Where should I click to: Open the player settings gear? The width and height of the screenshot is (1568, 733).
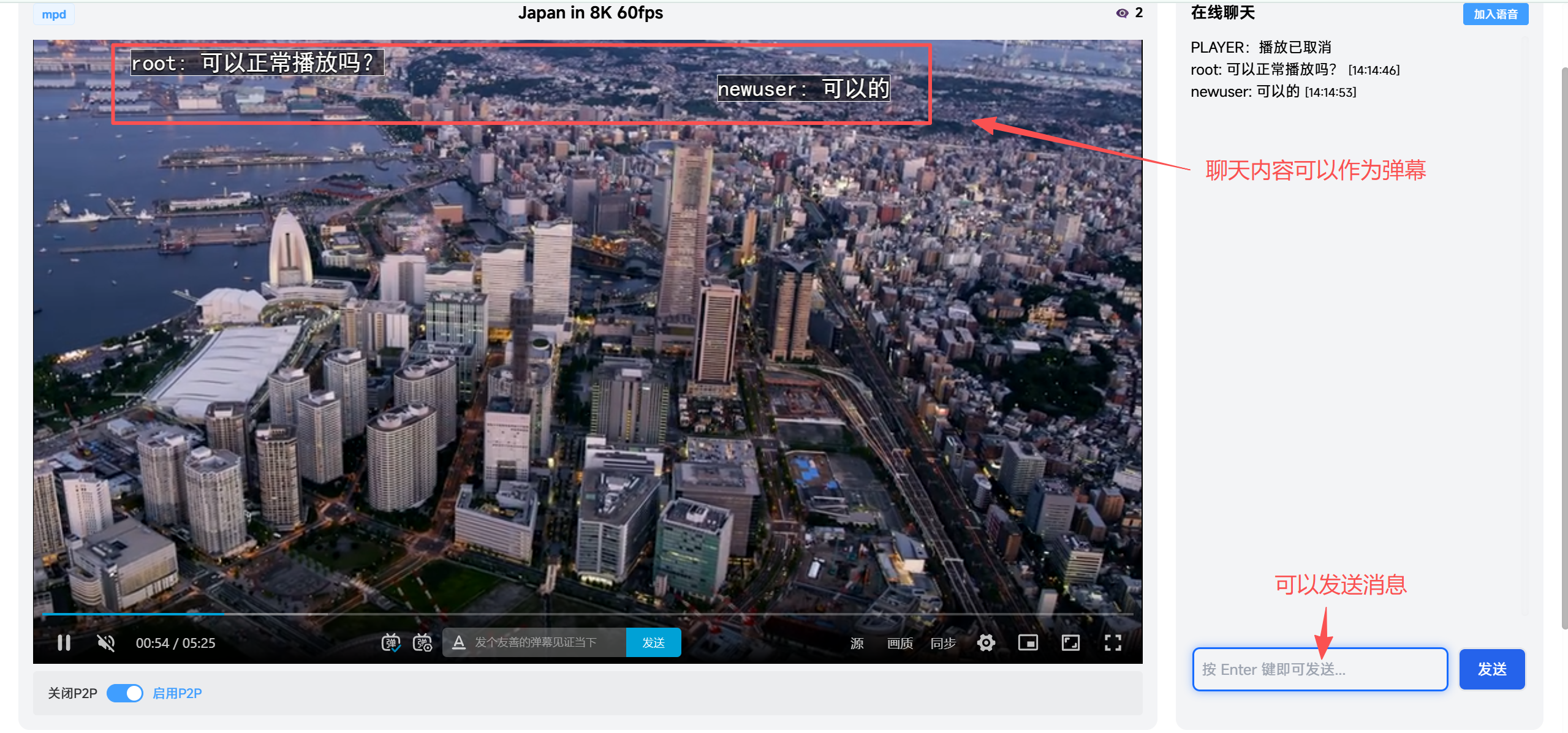pyautogui.click(x=986, y=642)
